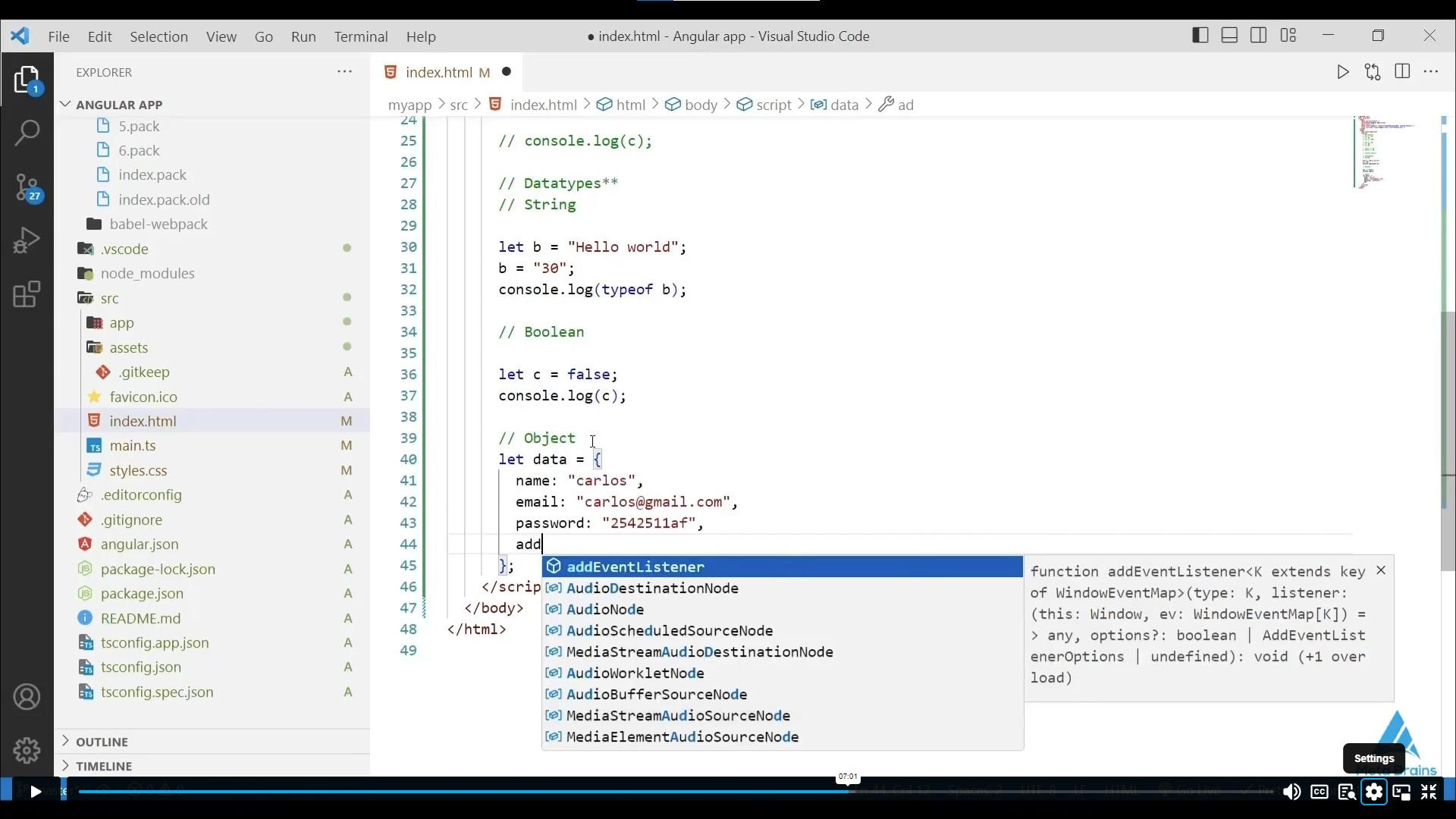Image resolution: width=1456 pixels, height=819 pixels.
Task: Close the suggestion details popup
Action: (1381, 570)
